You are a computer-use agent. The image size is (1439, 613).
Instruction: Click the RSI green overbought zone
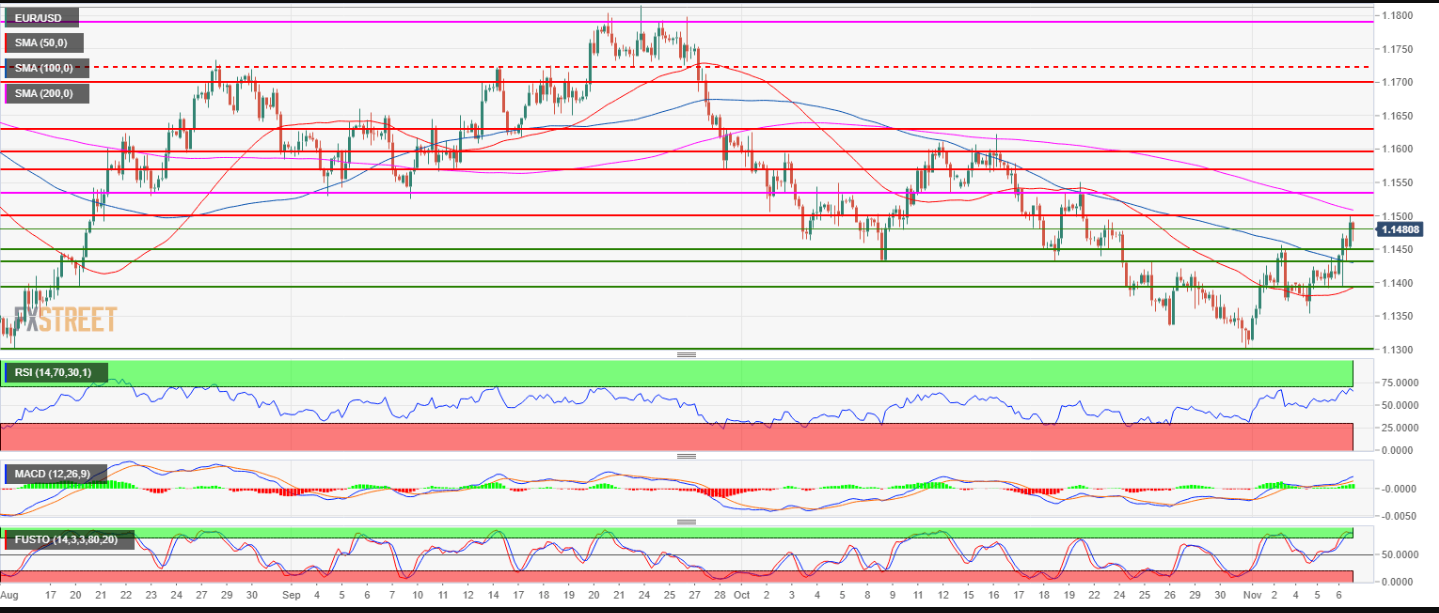(700, 374)
